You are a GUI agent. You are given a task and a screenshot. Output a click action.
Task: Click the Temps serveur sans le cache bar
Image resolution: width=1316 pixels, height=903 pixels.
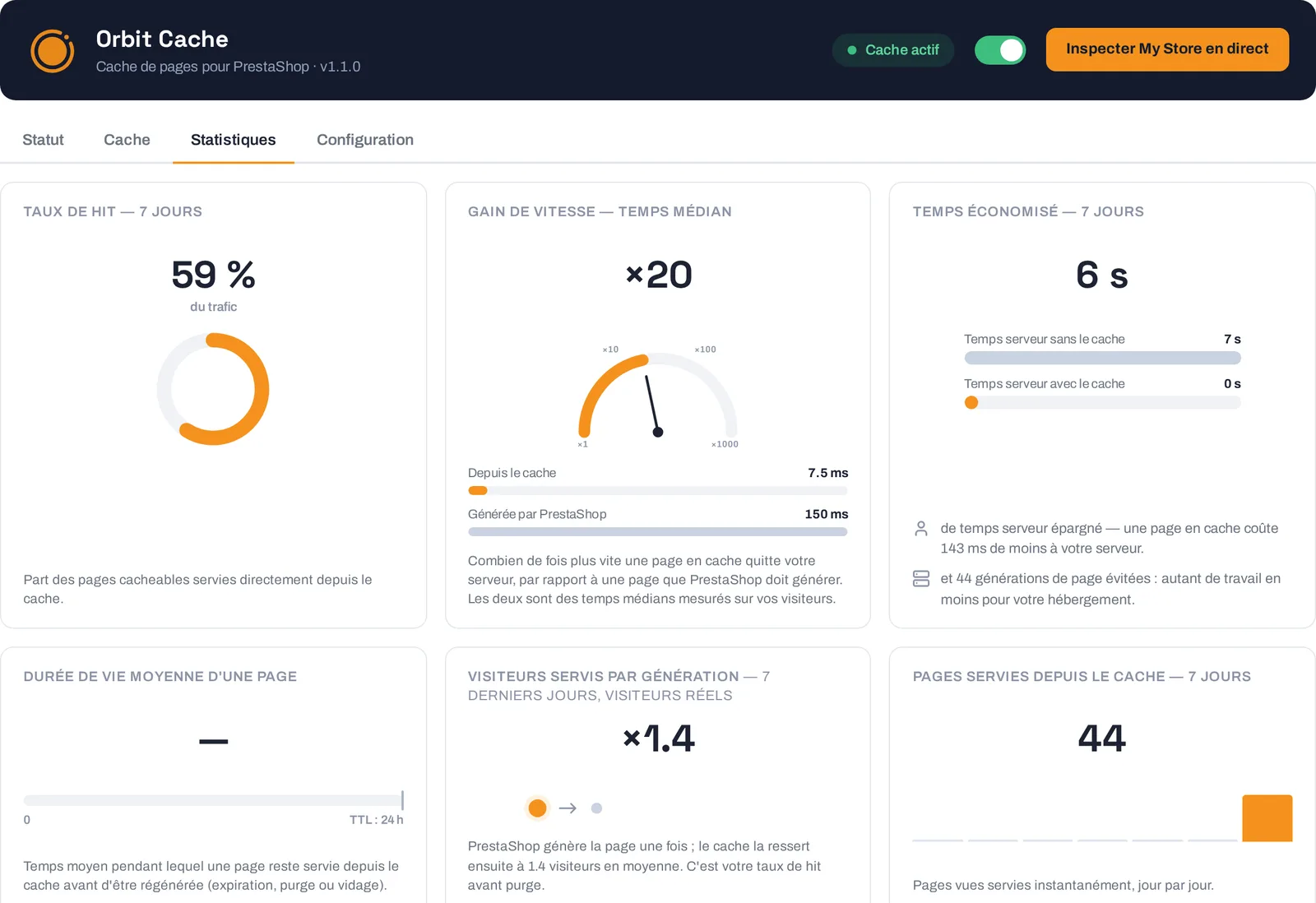(1102, 358)
